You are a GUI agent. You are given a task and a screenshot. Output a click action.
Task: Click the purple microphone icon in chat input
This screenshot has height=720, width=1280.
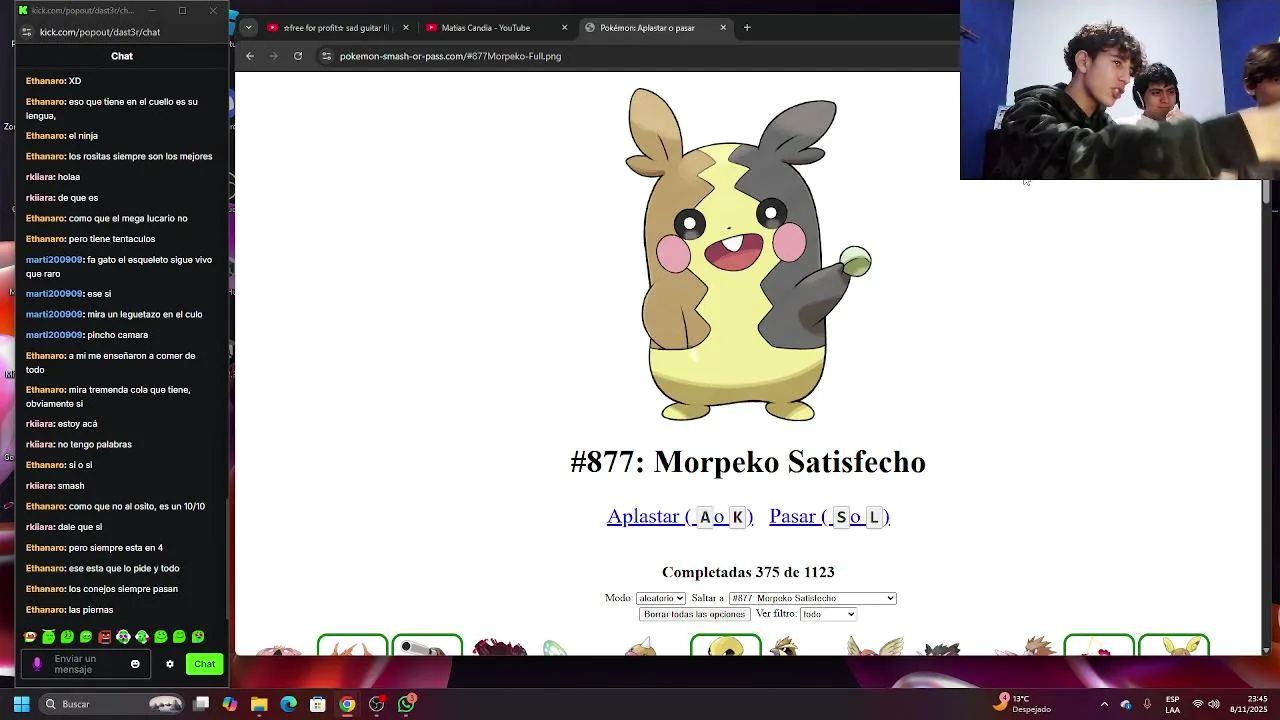(x=37, y=664)
